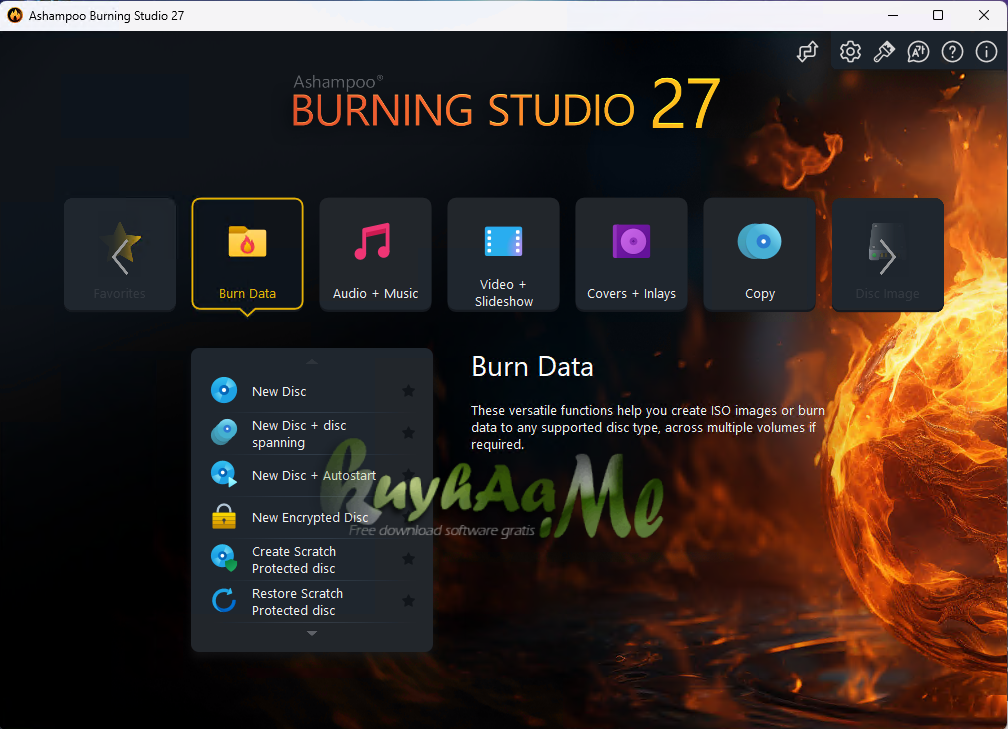Favorite New Disc + disc spanning star
This screenshot has width=1008, height=729.
(408, 433)
